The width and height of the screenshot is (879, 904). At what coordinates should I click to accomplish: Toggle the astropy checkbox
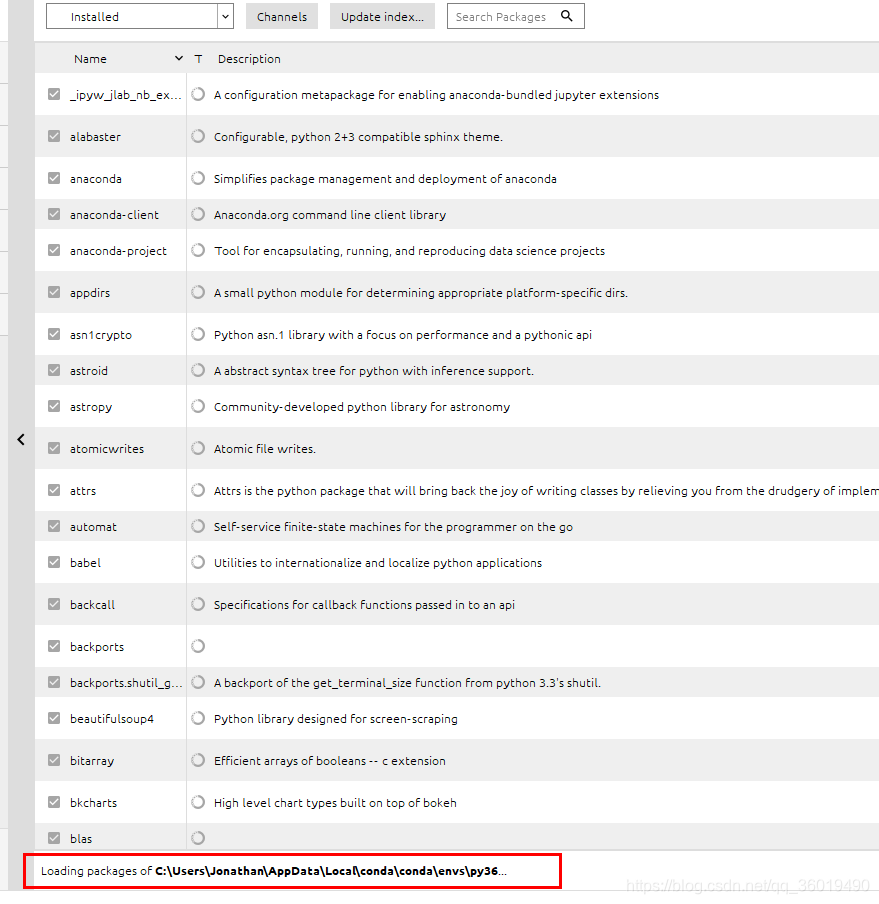point(54,406)
